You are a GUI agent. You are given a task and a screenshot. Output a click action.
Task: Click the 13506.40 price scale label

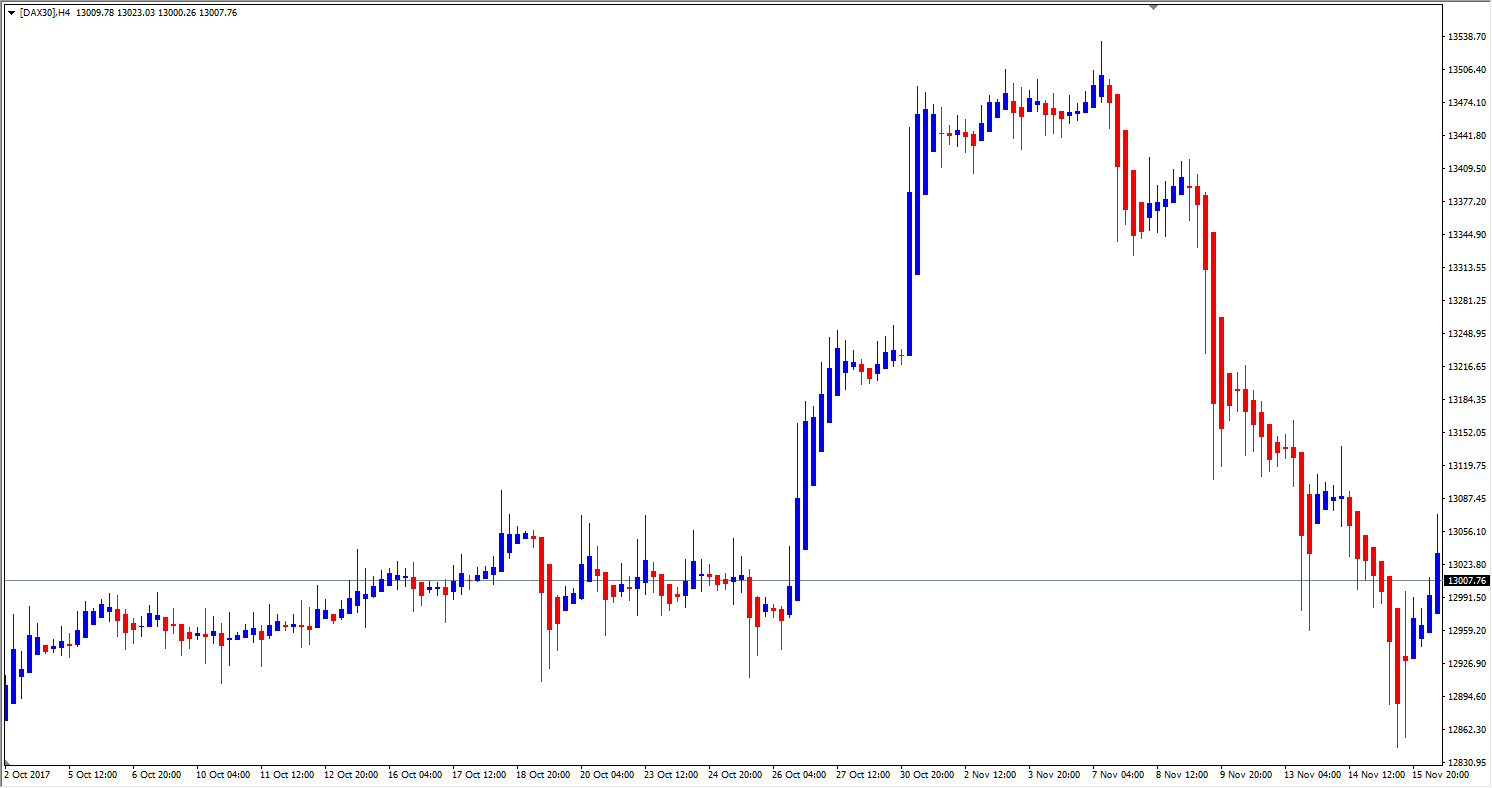(x=1466, y=70)
